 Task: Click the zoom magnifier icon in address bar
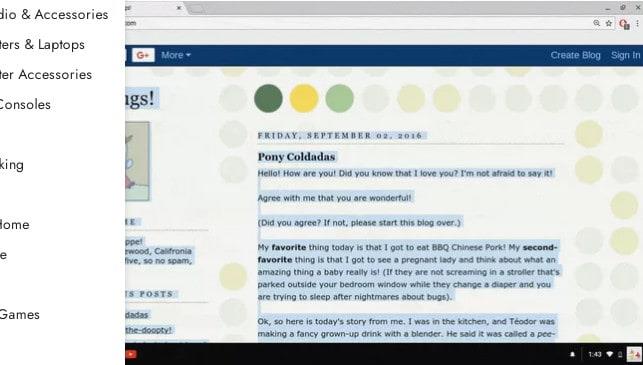tap(597, 23)
